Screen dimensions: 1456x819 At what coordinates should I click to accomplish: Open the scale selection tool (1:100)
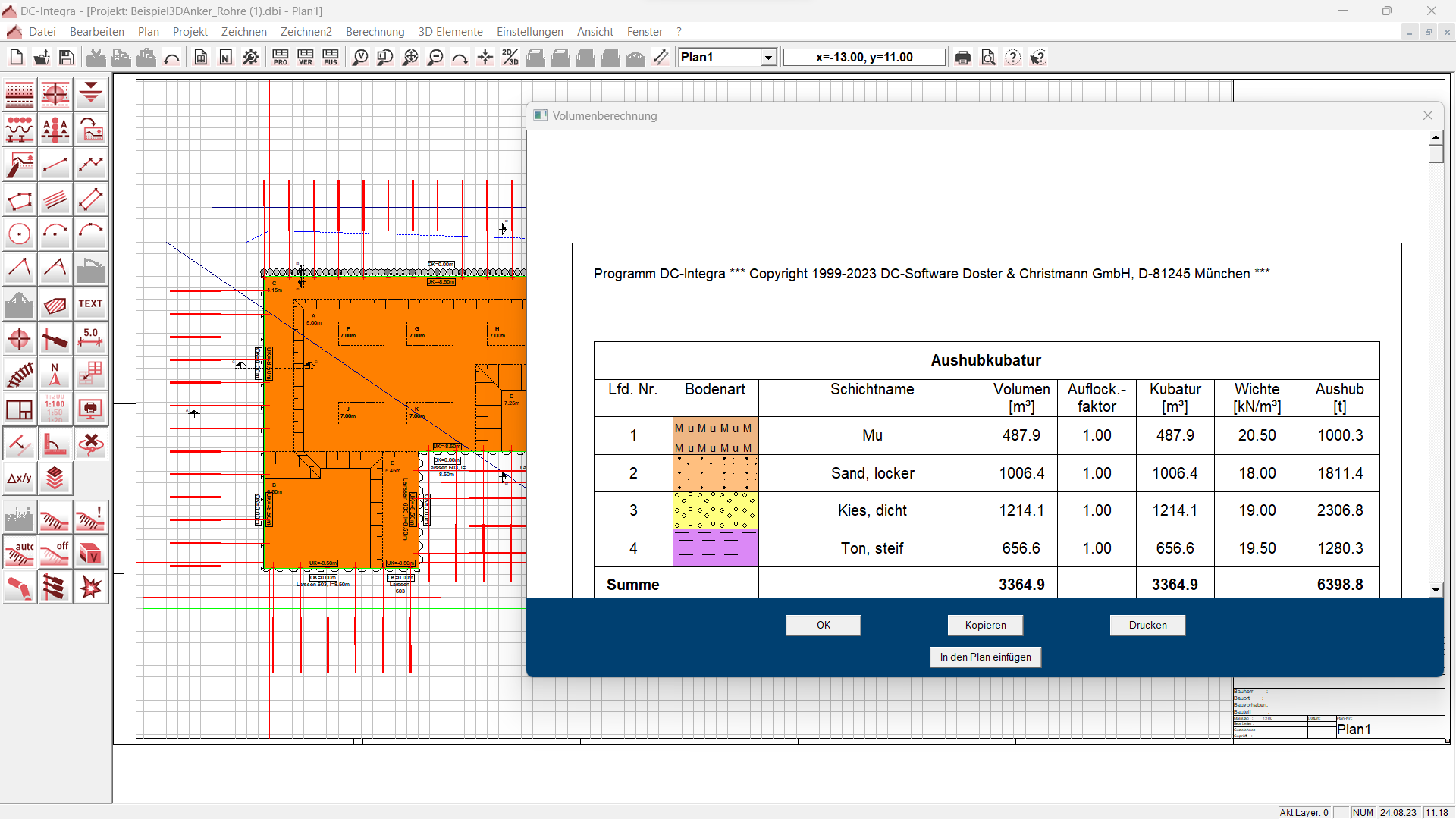point(55,409)
